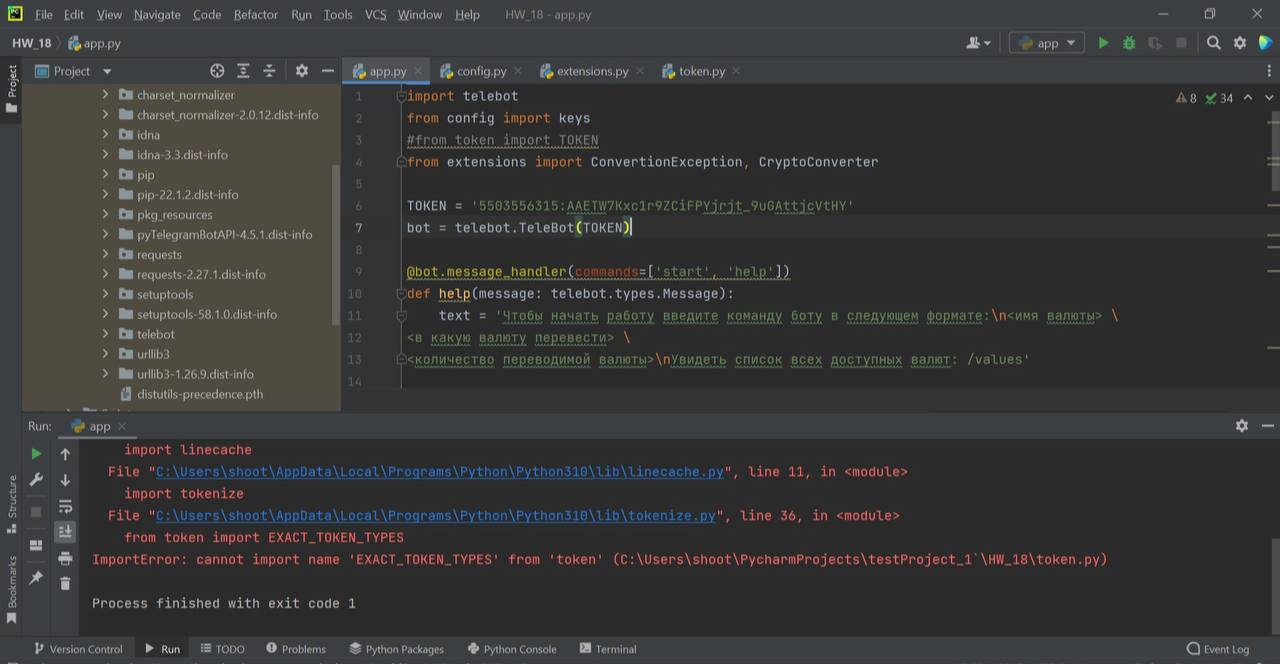1280x664 pixels.
Task: Click the Project tree vertical scrollbar
Action: (335, 240)
